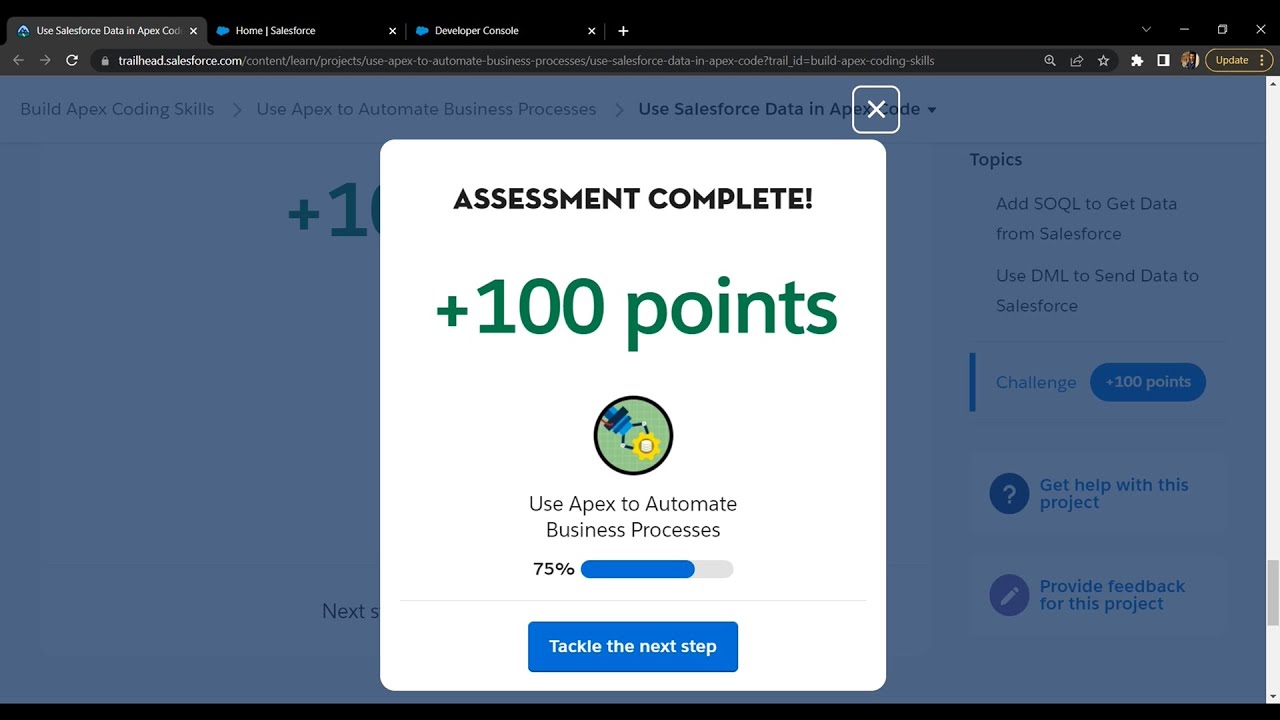Go forward in browser history

coord(45,60)
